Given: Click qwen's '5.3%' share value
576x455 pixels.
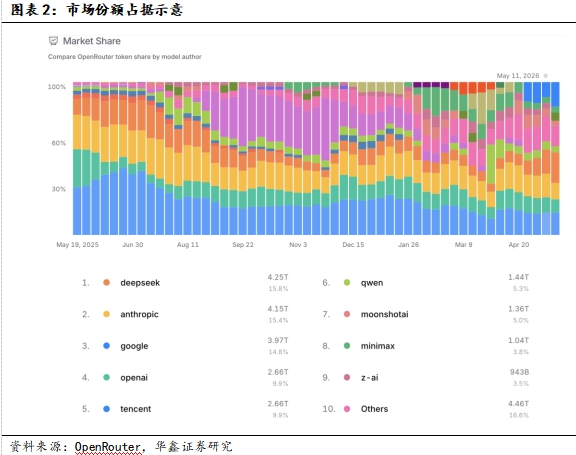Looking at the screenshot, I should point(521,289).
